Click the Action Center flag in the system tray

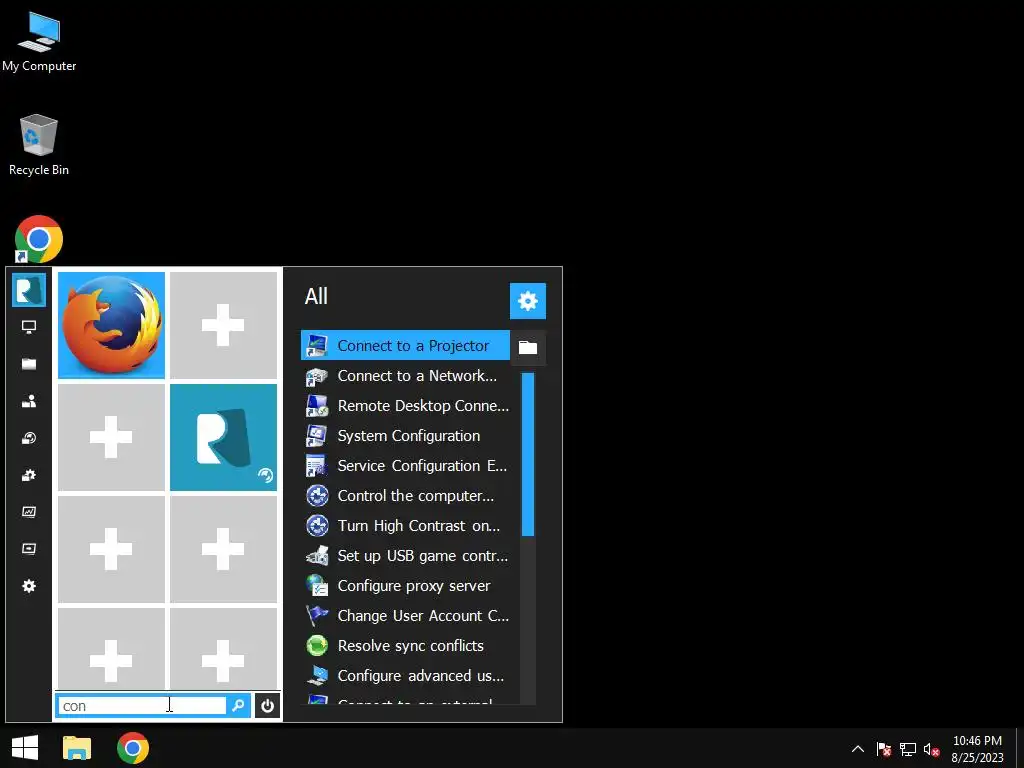pyautogui.click(x=884, y=749)
